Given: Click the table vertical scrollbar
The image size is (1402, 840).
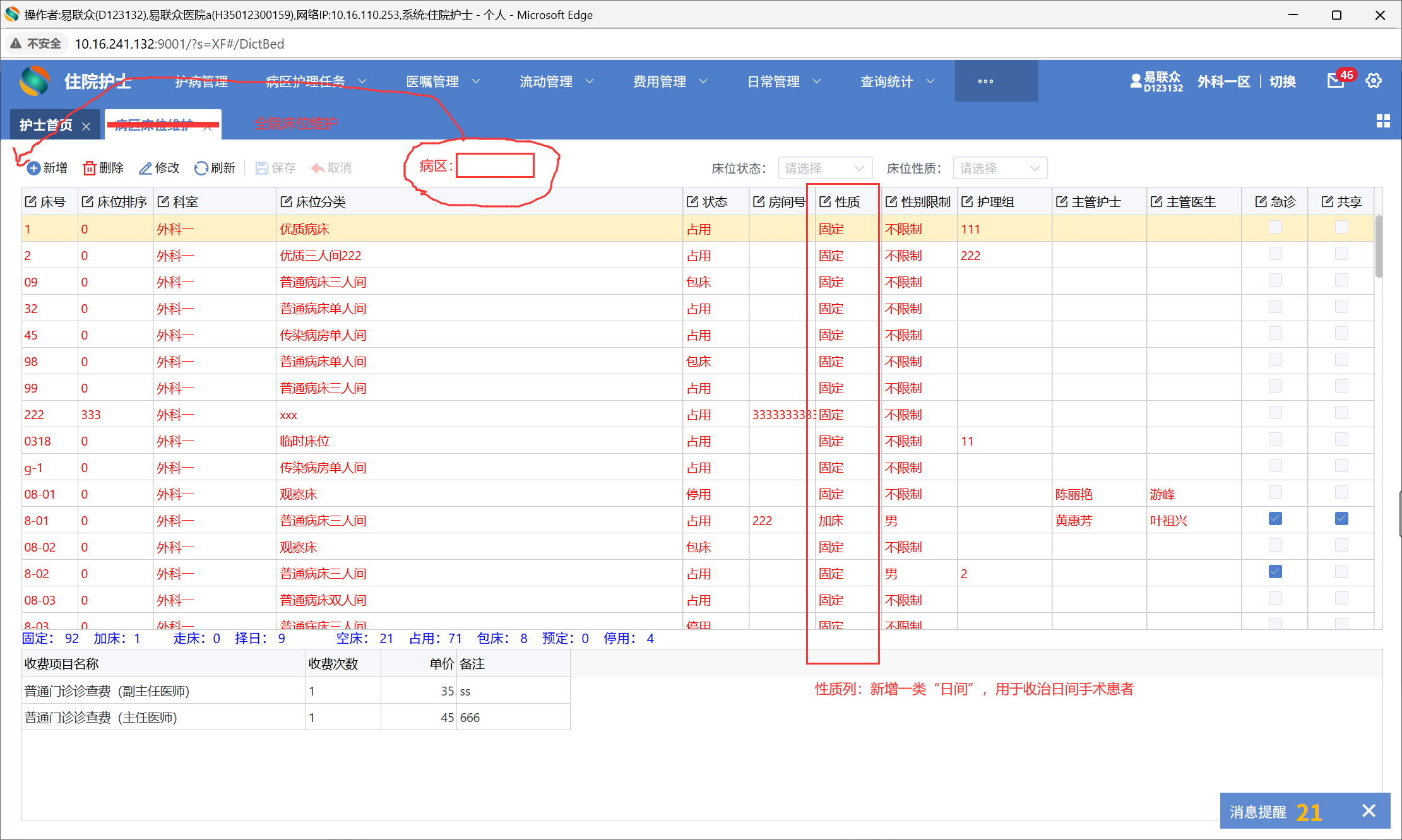Looking at the screenshot, I should [x=1379, y=246].
